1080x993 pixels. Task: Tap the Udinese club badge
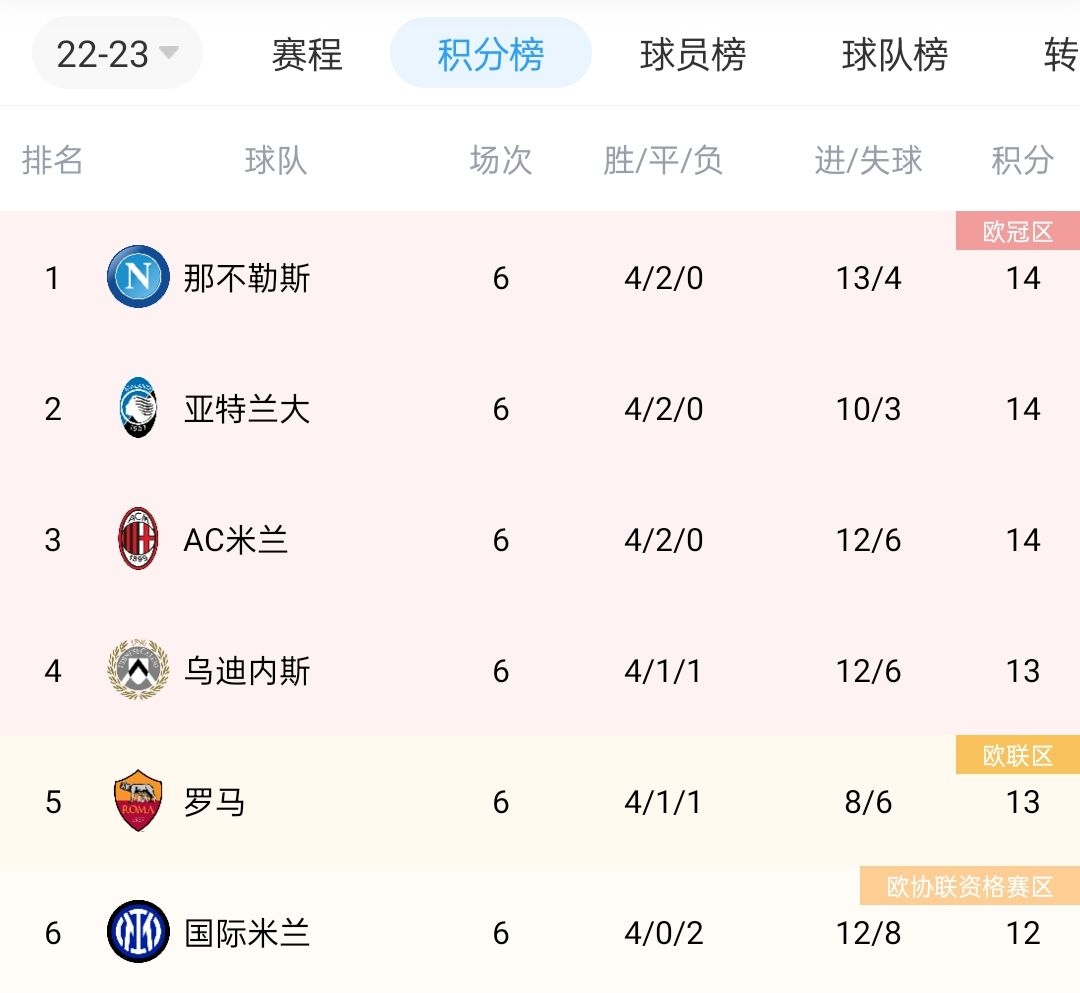(x=138, y=669)
